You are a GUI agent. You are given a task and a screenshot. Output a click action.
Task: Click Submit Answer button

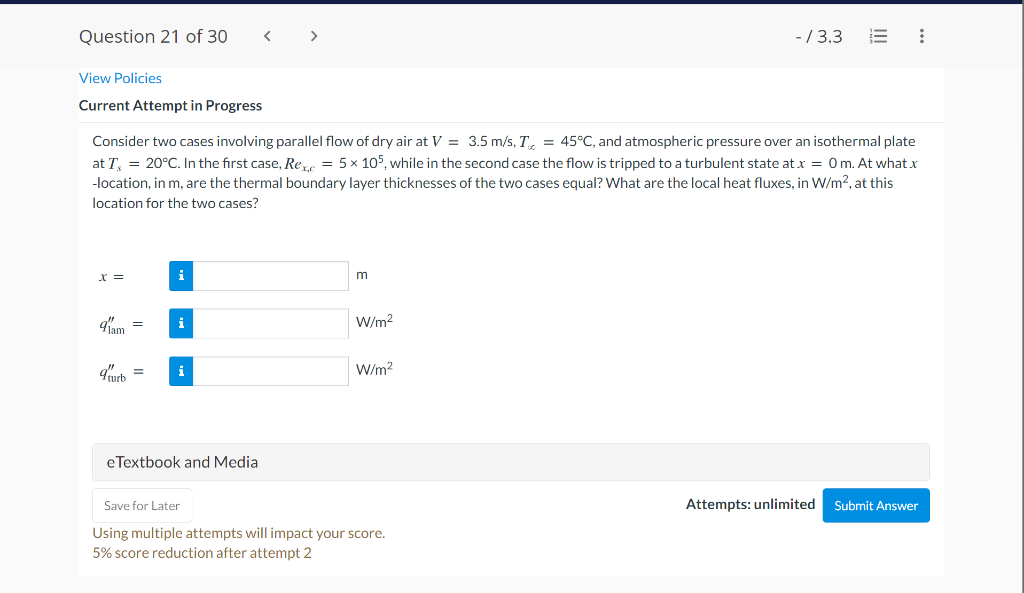coord(876,505)
